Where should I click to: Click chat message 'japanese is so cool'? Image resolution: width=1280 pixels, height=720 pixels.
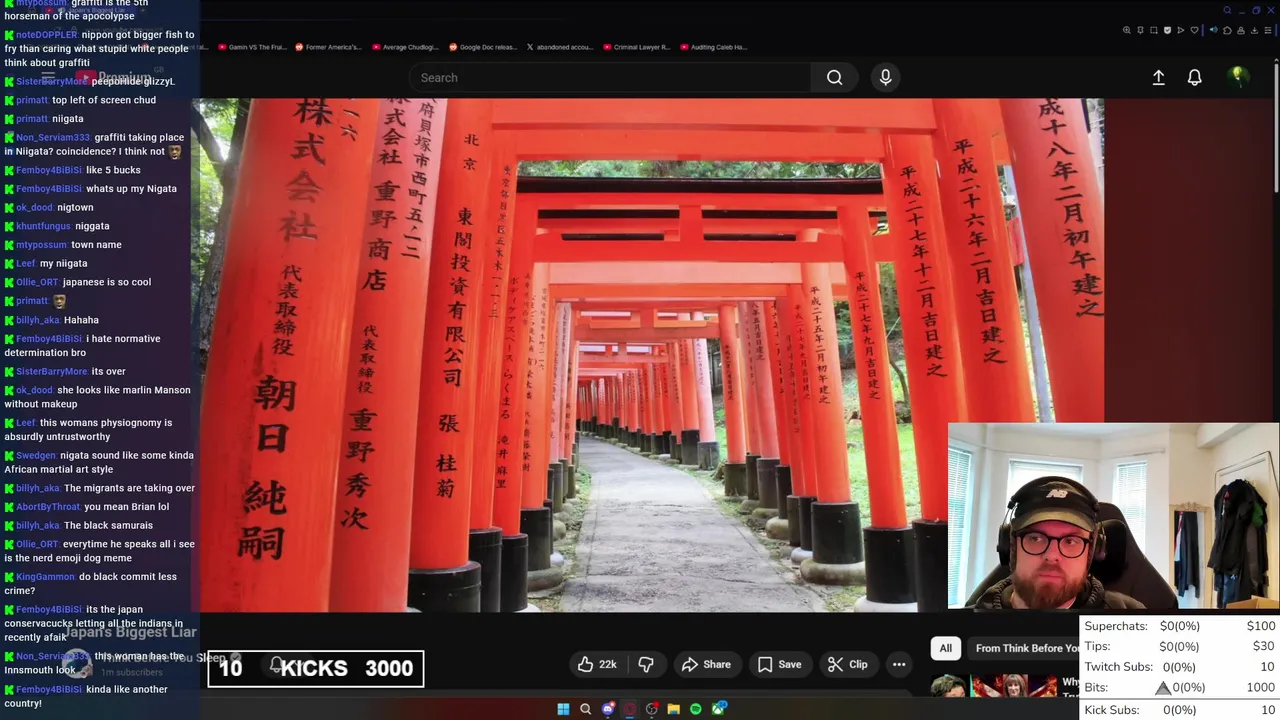click(x=107, y=282)
